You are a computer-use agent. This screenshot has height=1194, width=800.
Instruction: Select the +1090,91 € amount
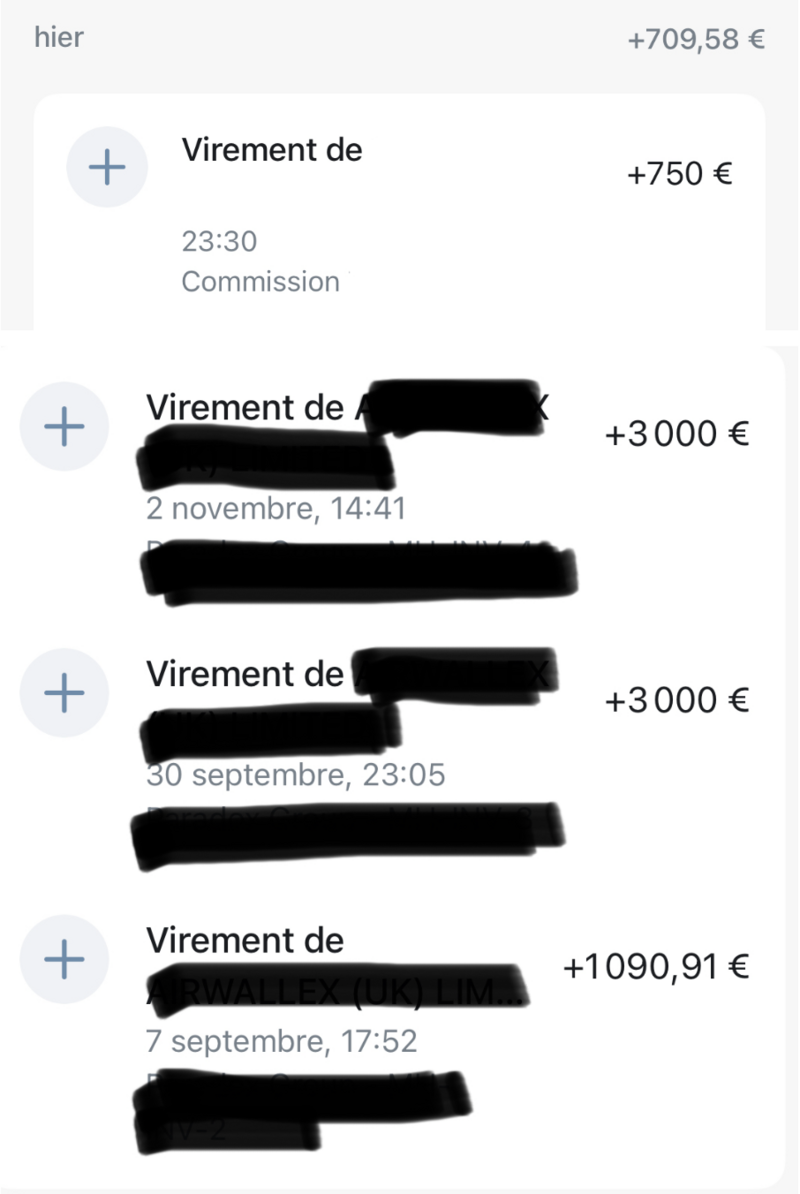click(x=656, y=967)
